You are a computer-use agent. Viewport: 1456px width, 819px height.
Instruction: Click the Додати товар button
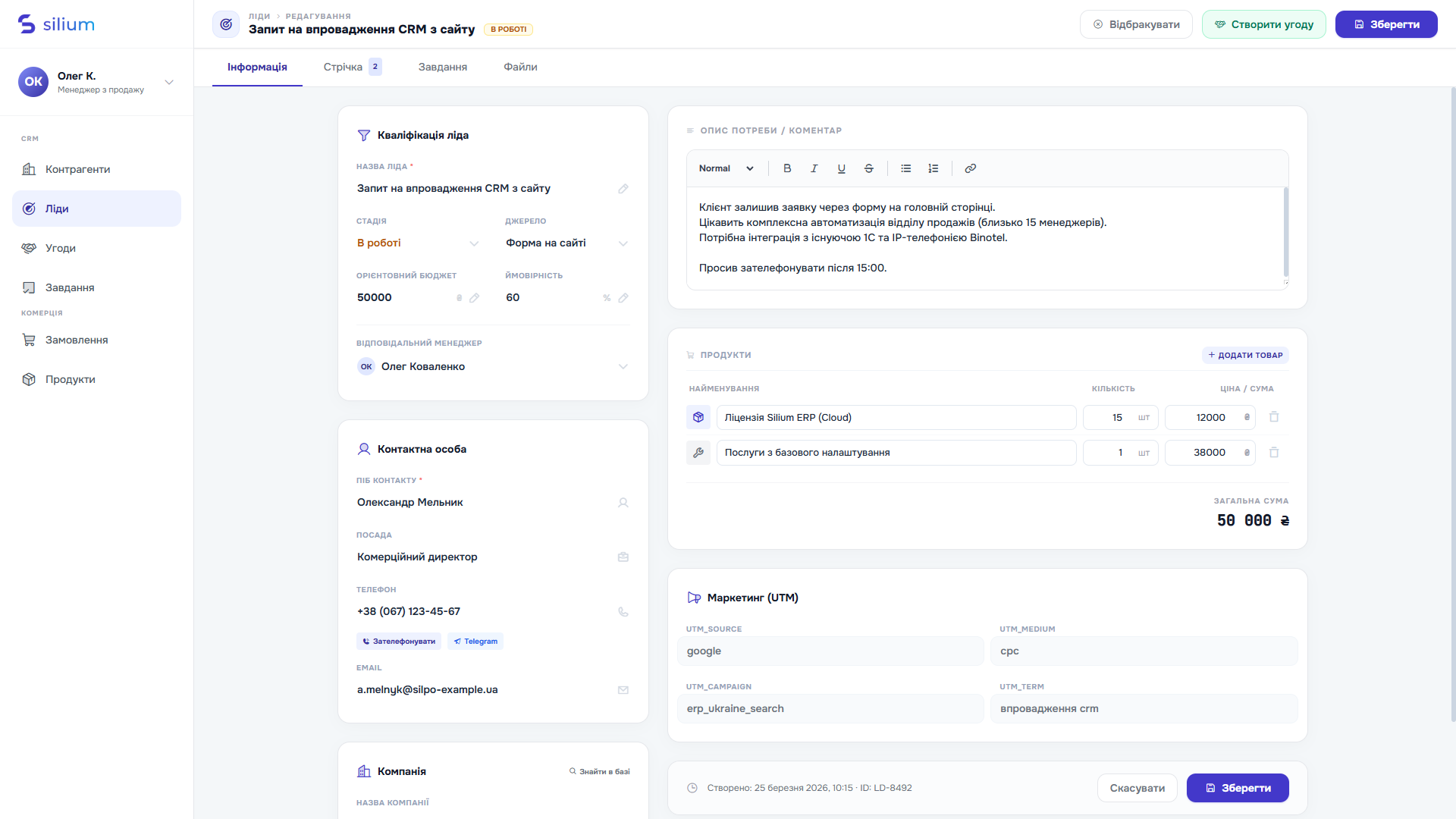(1245, 355)
